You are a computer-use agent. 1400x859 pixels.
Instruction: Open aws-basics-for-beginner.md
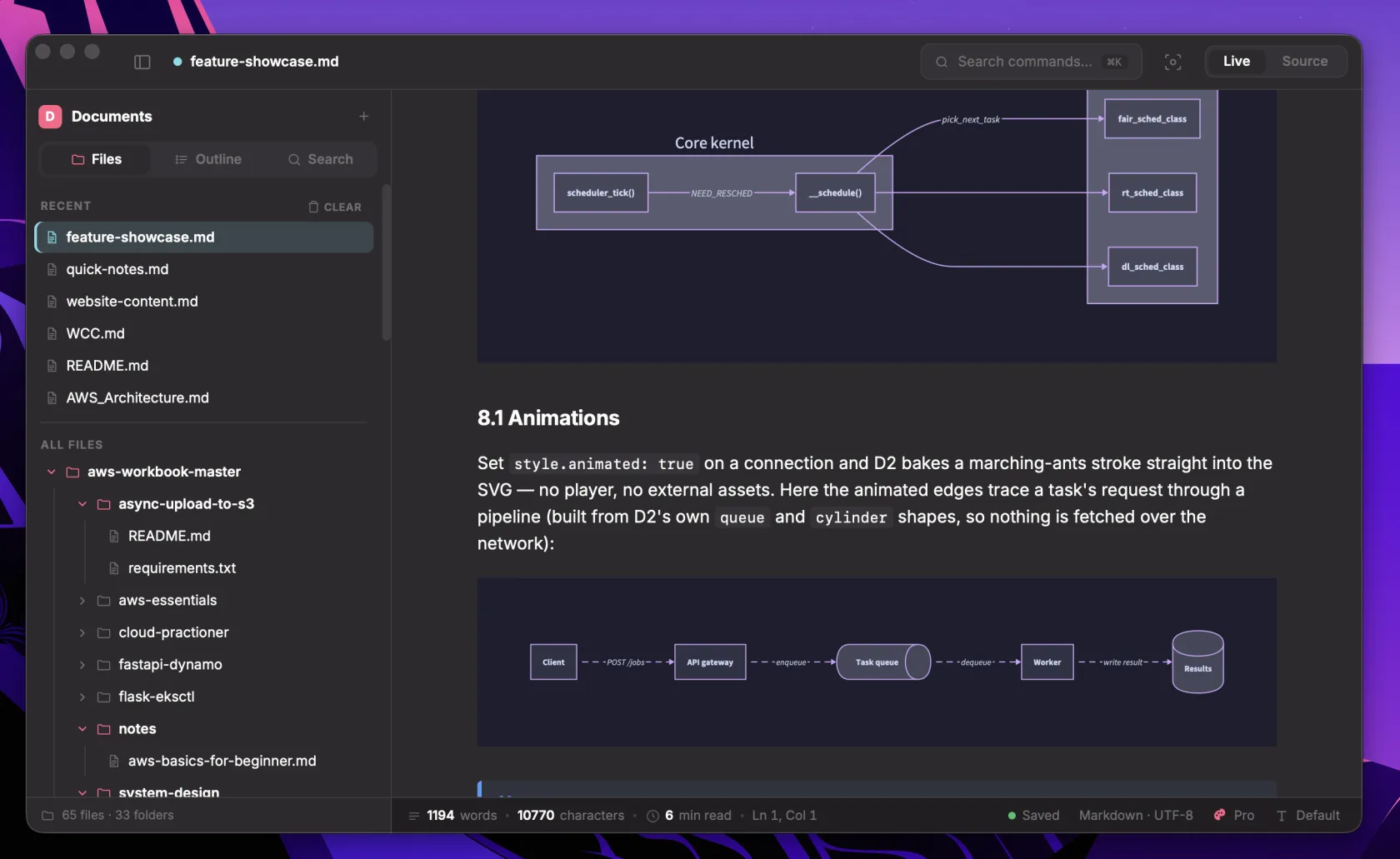tap(222, 762)
